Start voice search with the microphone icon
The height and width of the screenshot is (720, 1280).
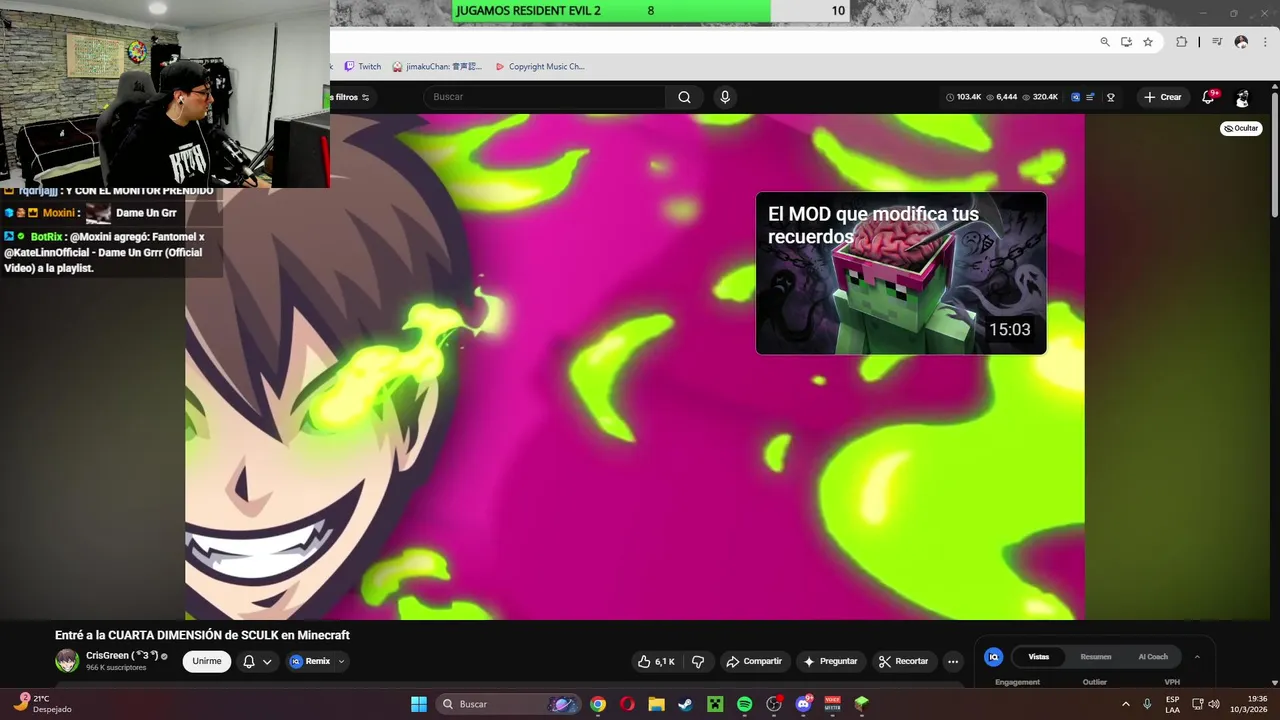point(725,97)
